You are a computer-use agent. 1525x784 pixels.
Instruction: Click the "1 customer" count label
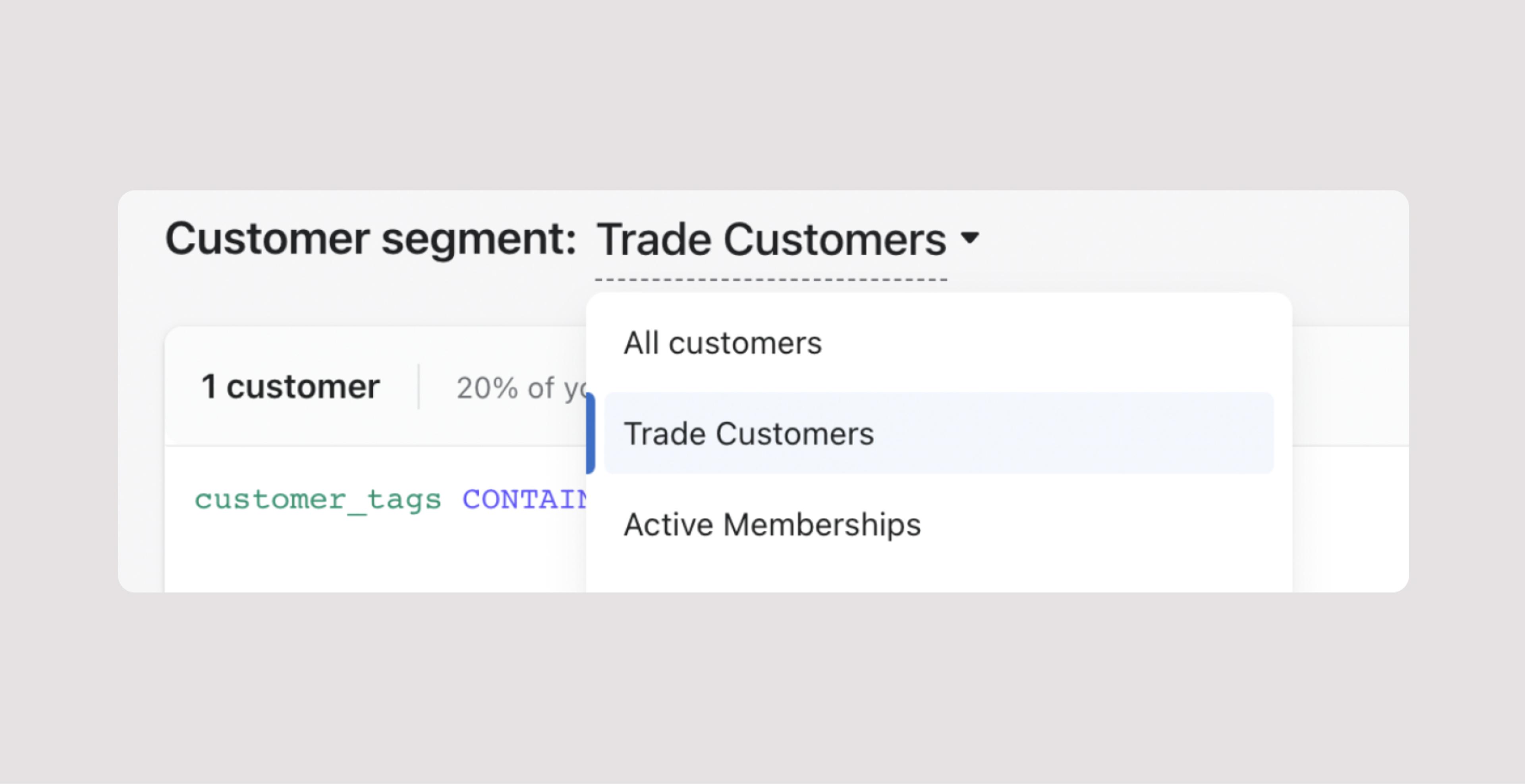[290, 387]
